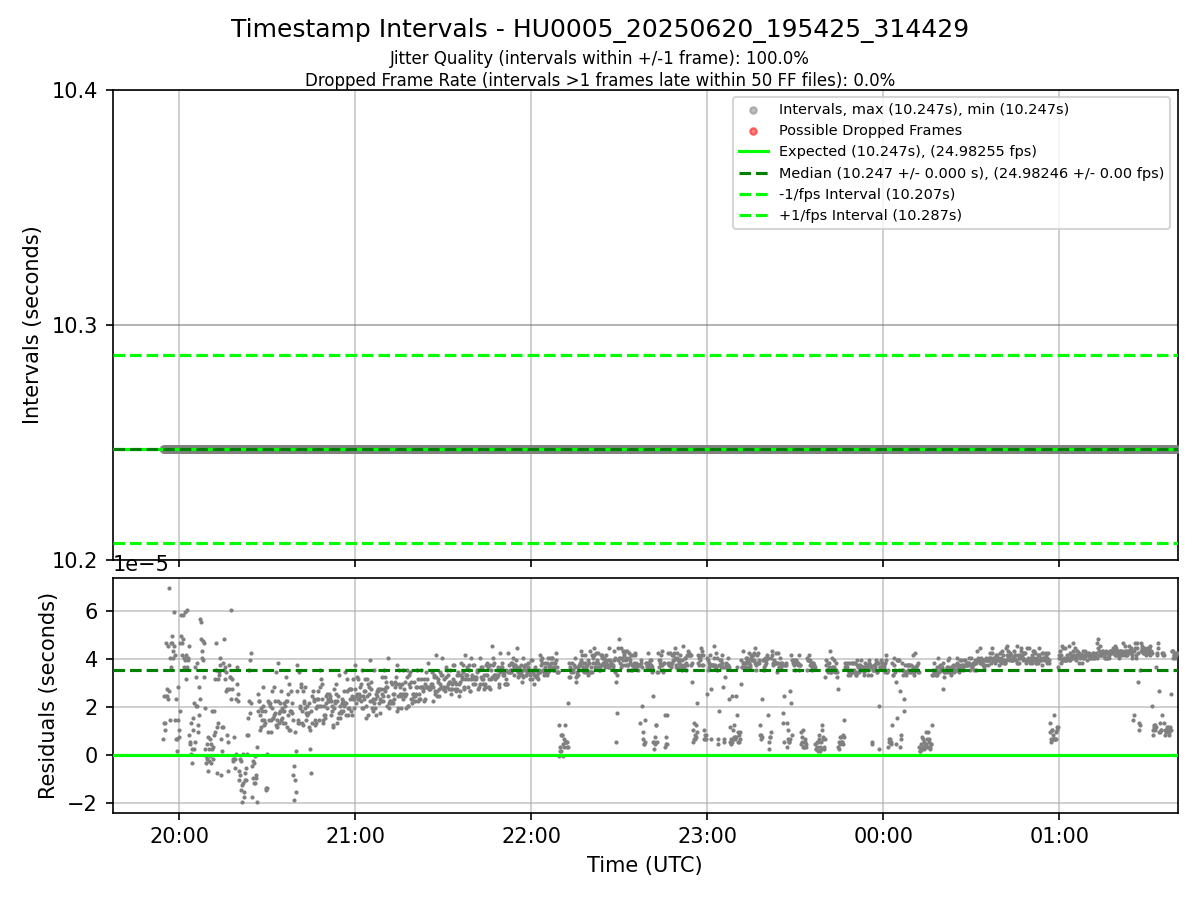
Task: Click the gray dot marker for Intervals in legend
Action: [754, 110]
